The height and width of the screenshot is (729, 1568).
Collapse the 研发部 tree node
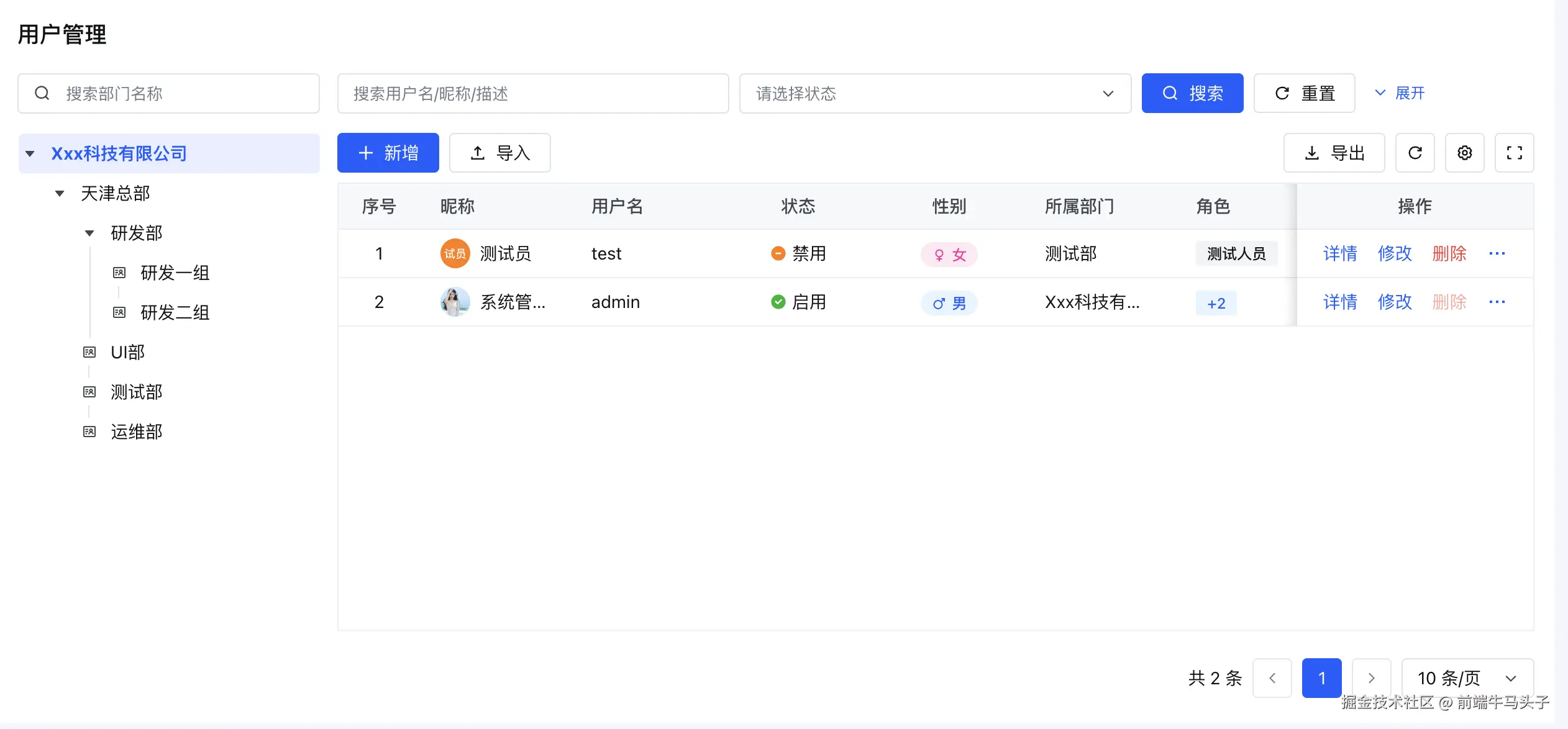89,233
